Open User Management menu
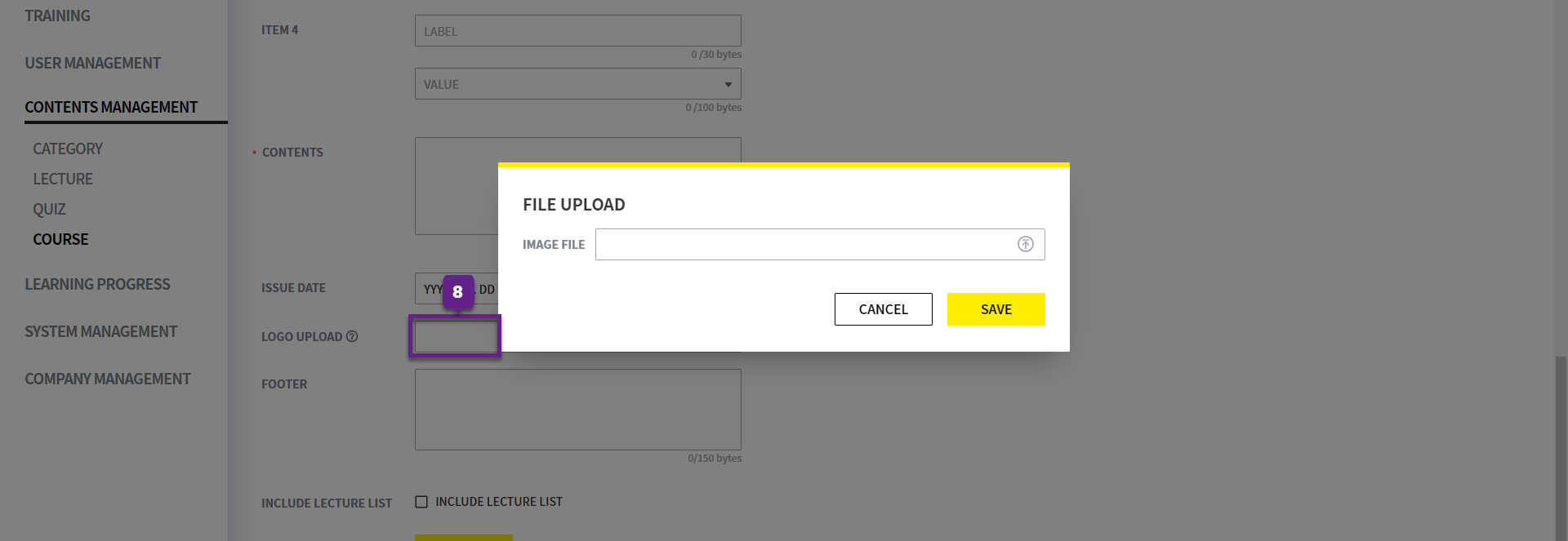Viewport: 1568px width, 541px height. click(x=92, y=63)
